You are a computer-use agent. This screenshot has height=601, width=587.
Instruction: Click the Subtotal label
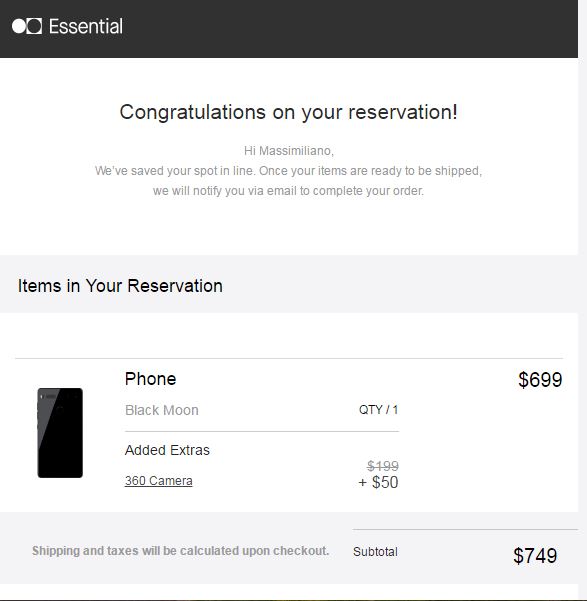[x=375, y=552]
